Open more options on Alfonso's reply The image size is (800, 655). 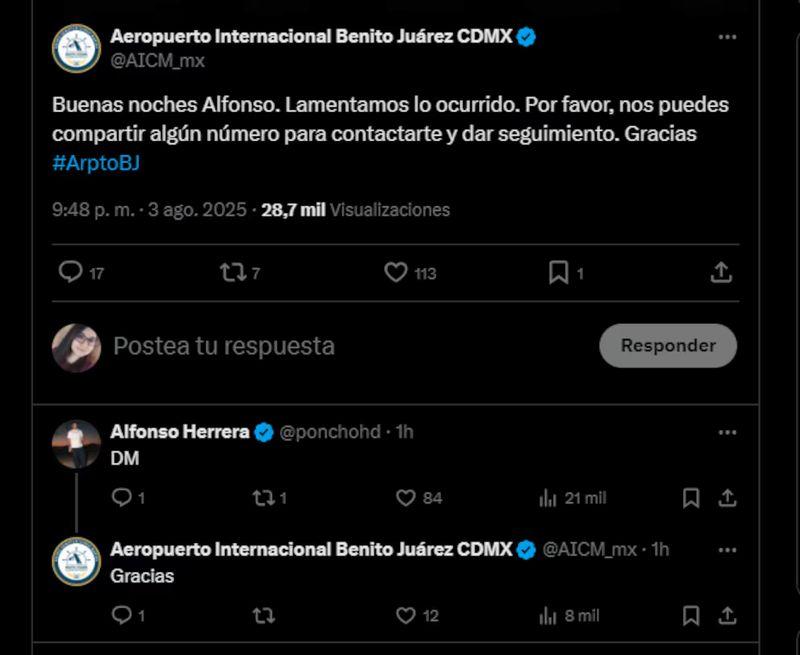tap(727, 432)
